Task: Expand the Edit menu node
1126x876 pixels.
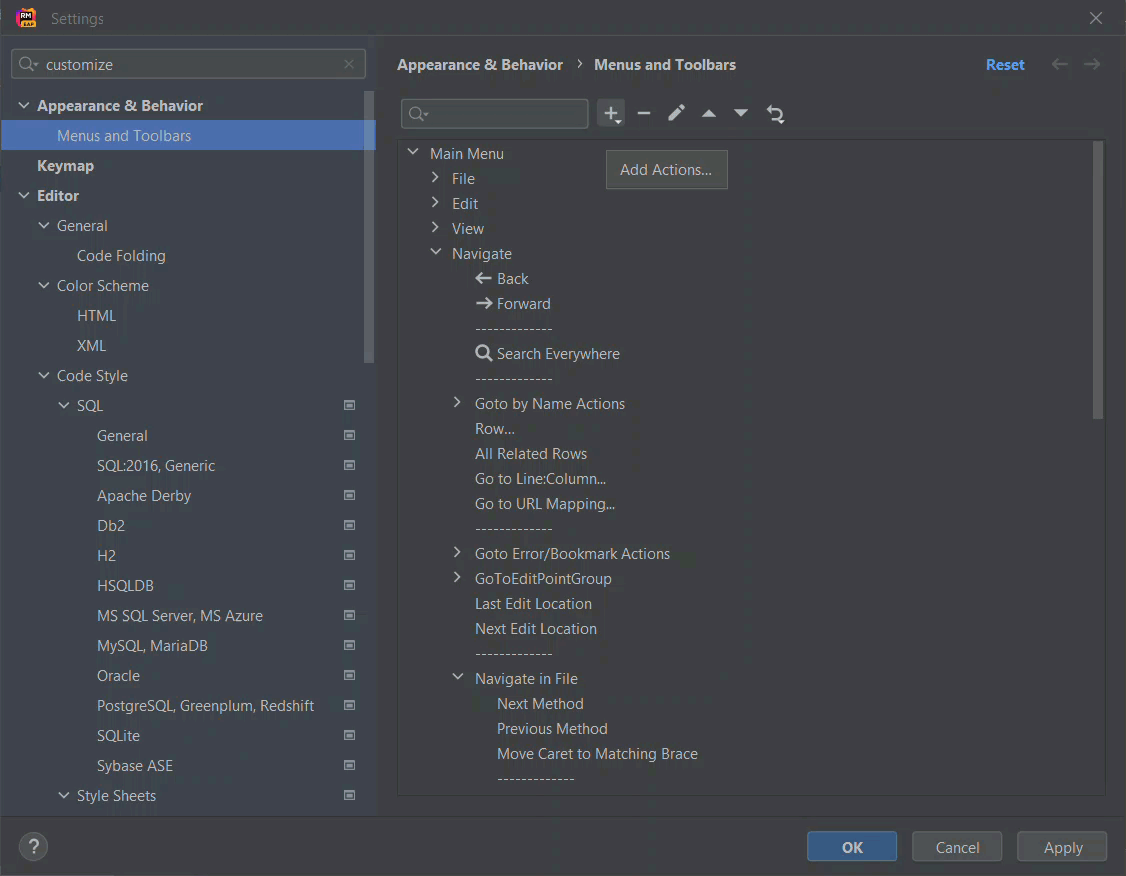Action: pyautogui.click(x=435, y=202)
